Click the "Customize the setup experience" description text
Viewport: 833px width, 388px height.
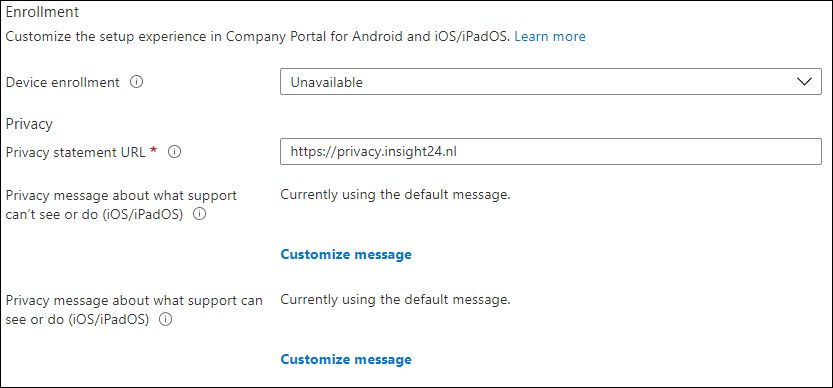coord(258,37)
